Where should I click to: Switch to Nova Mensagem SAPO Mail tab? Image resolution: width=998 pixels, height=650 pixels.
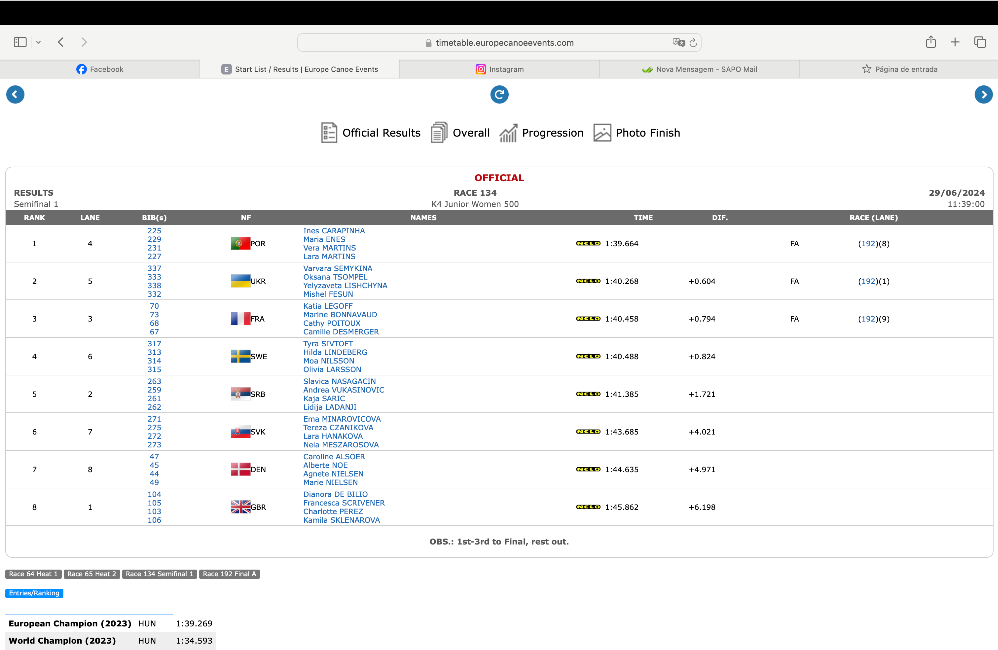[x=699, y=69]
